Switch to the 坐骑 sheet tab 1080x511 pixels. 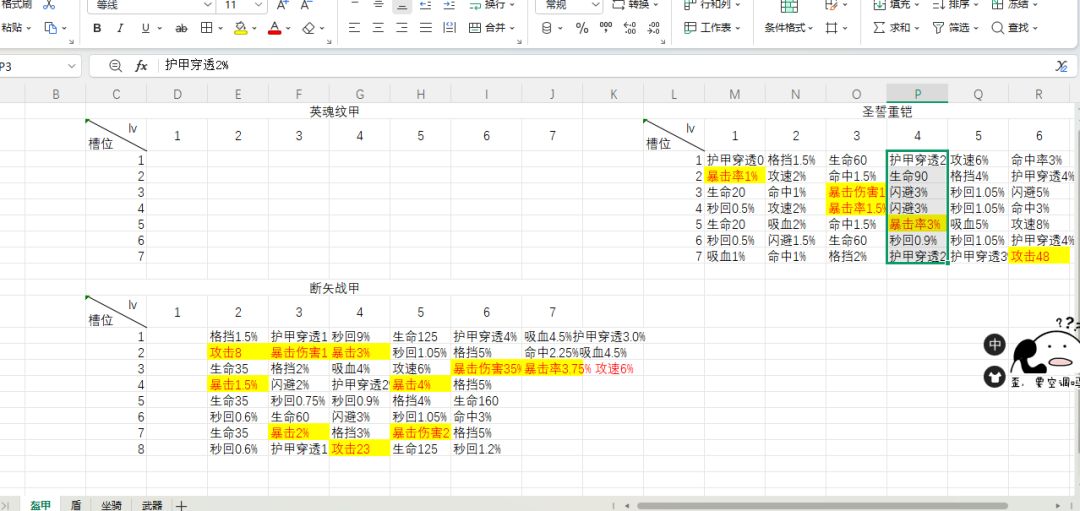coord(112,505)
